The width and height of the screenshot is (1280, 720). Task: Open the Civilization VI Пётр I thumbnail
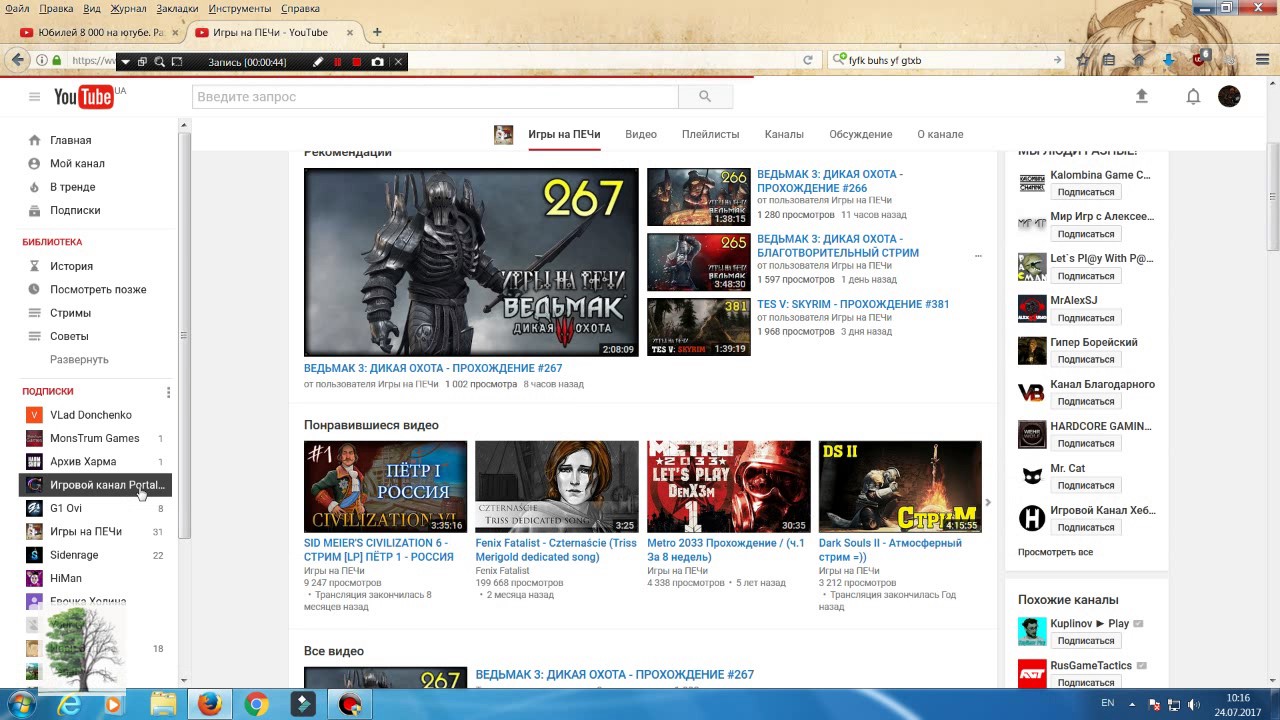[x=385, y=487]
